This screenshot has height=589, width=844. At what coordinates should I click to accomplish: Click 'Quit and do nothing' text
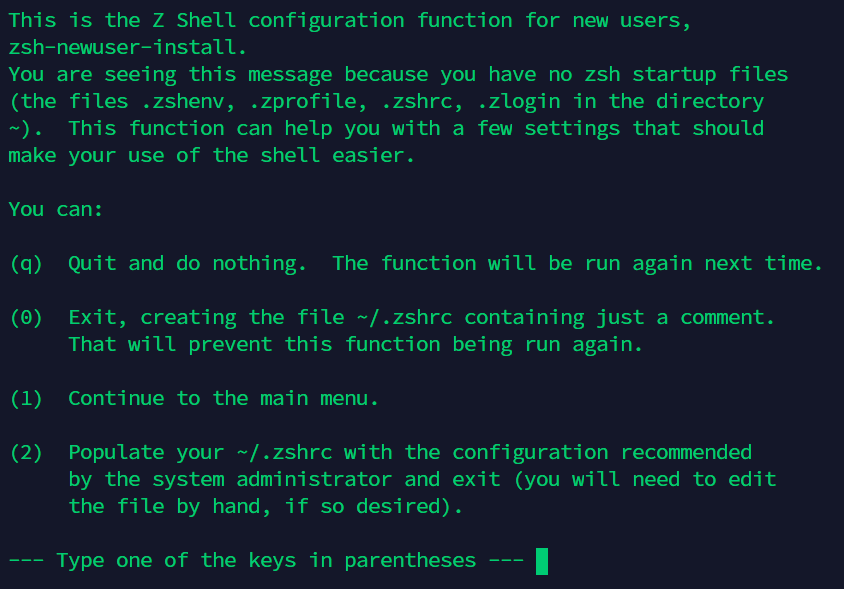187,264
